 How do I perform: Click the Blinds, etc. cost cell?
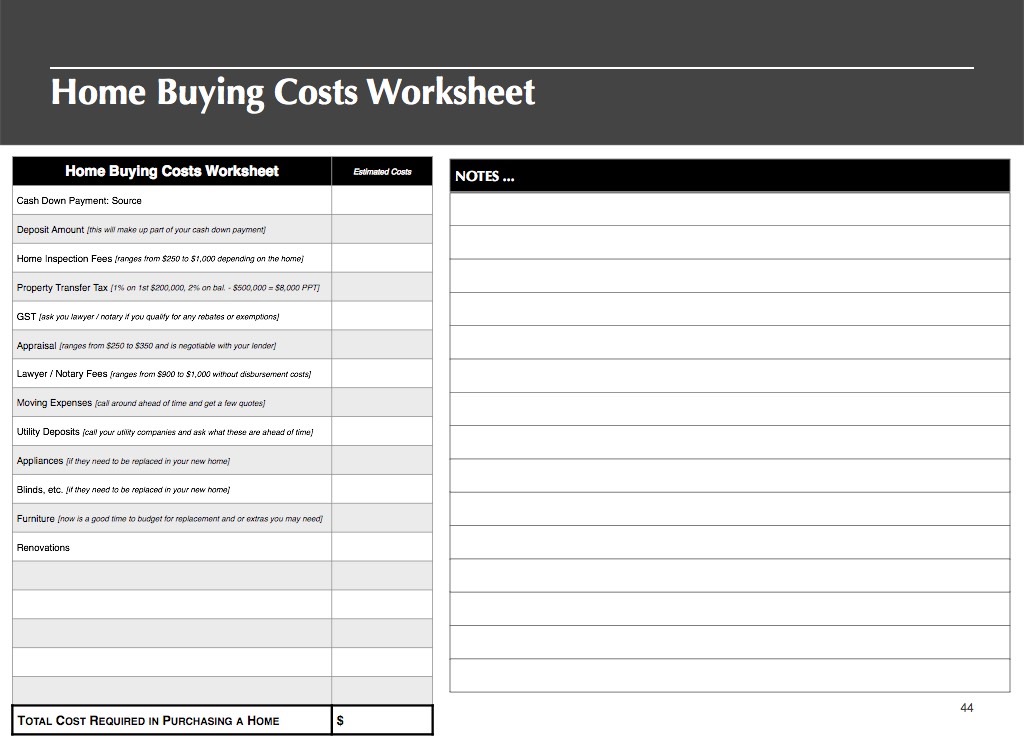pyautogui.click(x=382, y=490)
